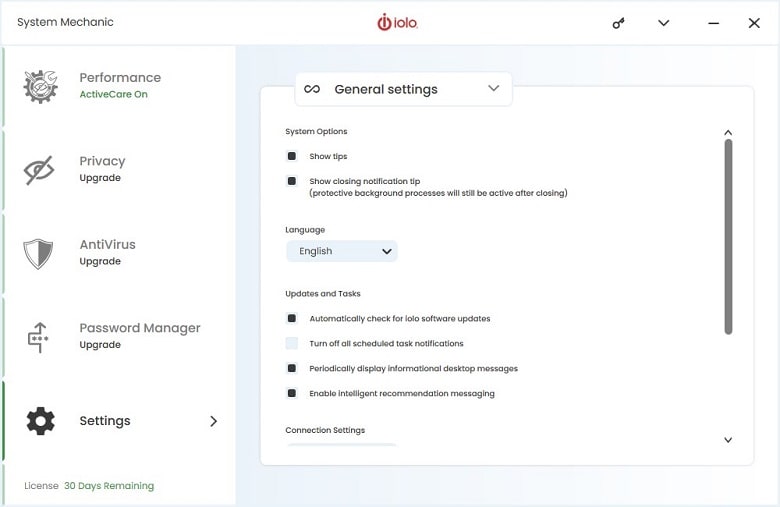Click the scrollbar down arrow

[728, 440]
